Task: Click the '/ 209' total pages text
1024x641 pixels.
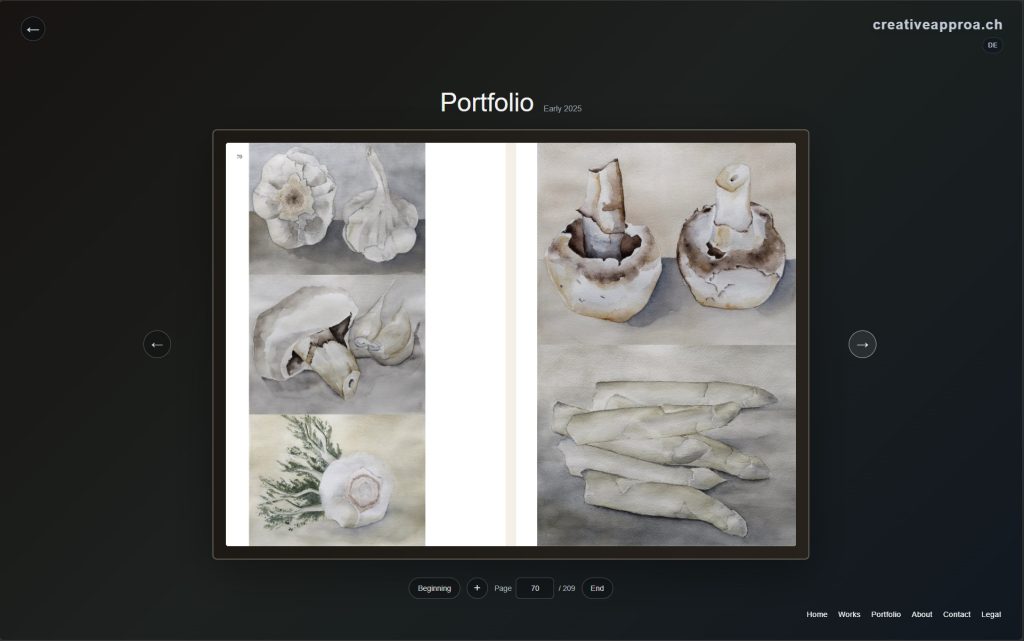Action: (567, 588)
